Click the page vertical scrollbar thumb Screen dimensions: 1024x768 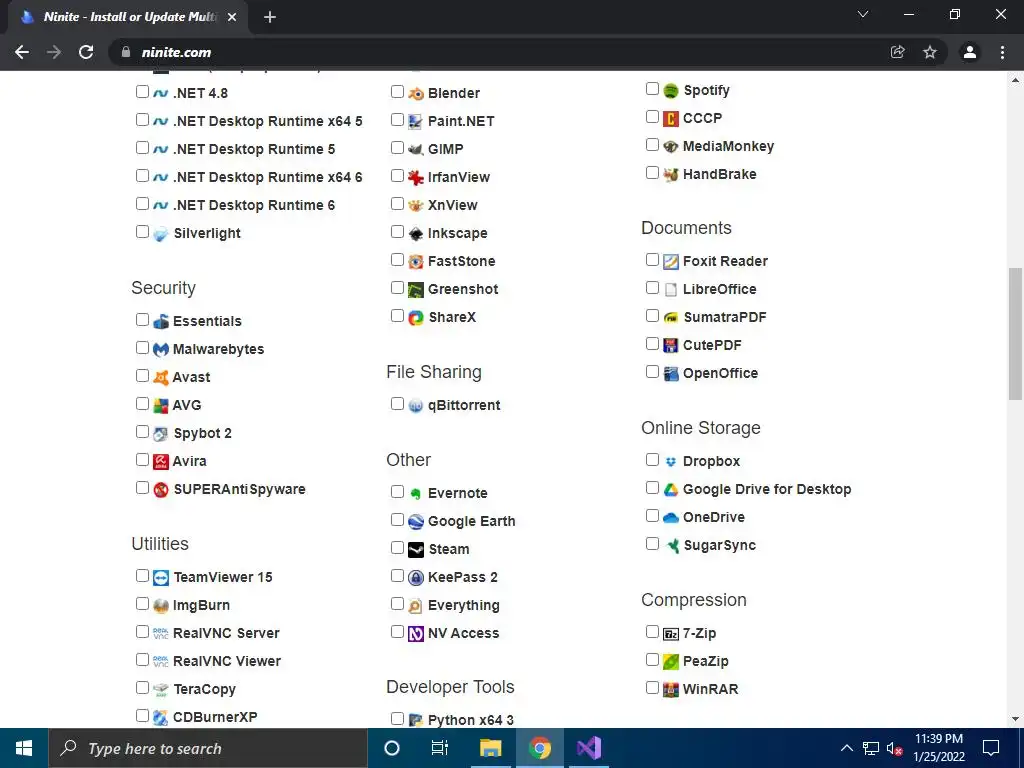pyautogui.click(x=1015, y=333)
